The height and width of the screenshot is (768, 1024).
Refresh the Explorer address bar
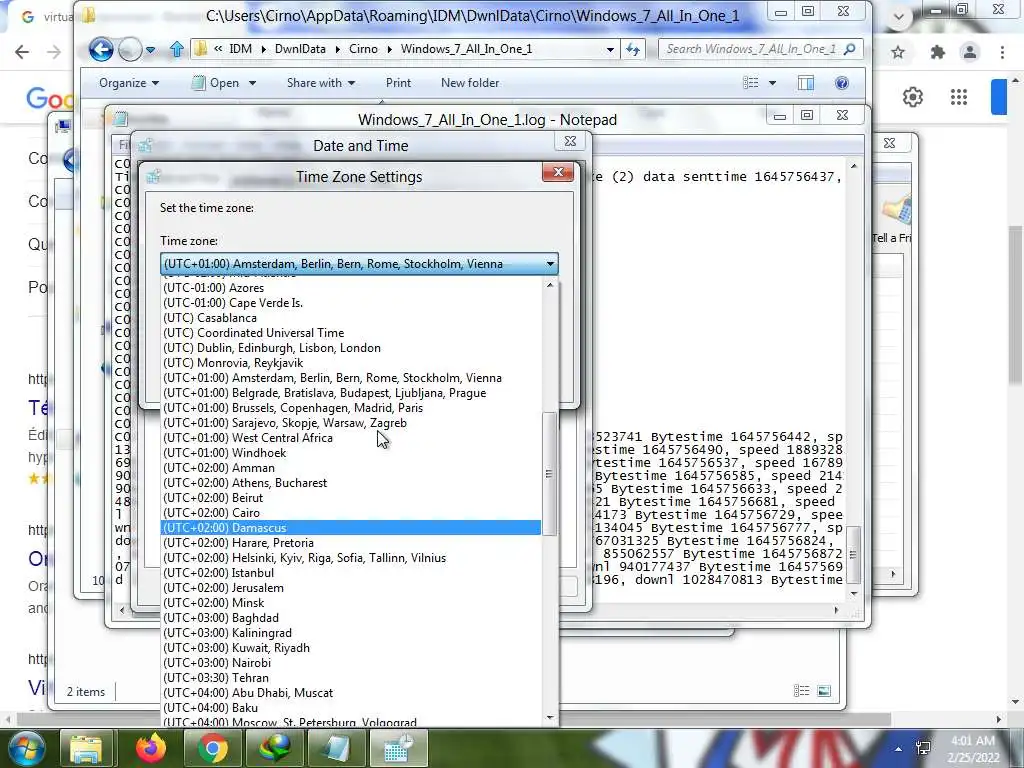pyautogui.click(x=633, y=49)
